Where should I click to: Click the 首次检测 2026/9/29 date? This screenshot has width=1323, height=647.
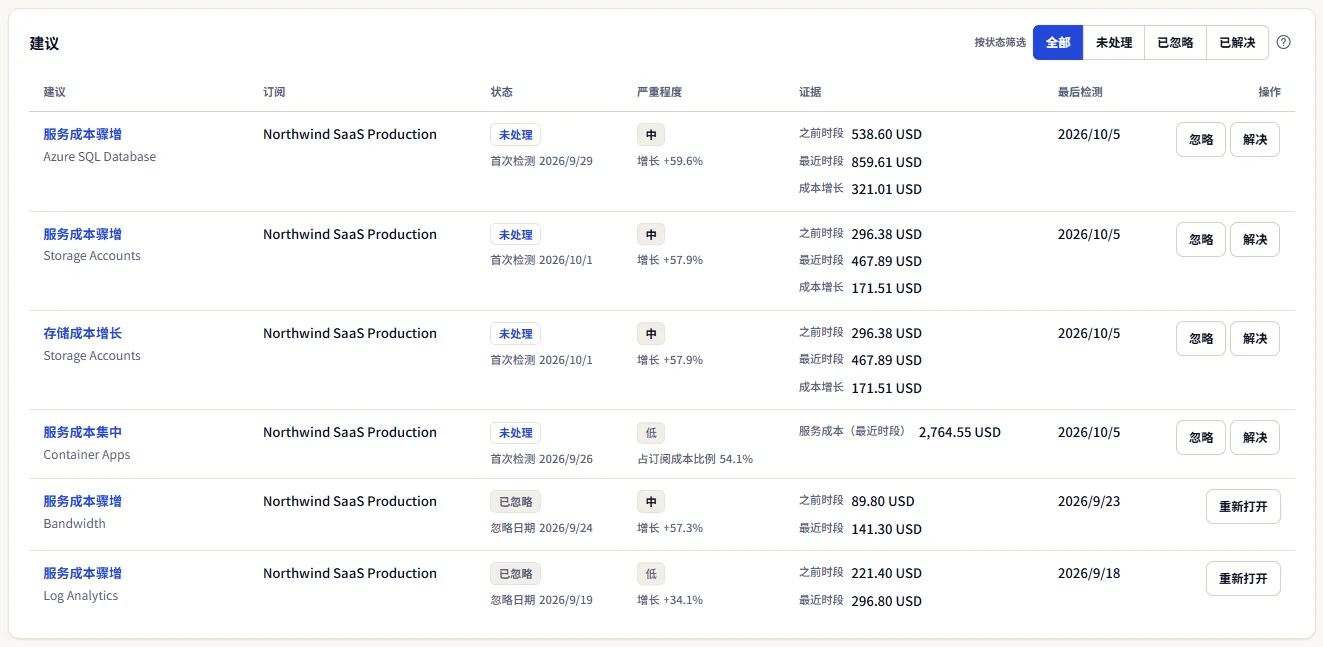[x=541, y=161]
